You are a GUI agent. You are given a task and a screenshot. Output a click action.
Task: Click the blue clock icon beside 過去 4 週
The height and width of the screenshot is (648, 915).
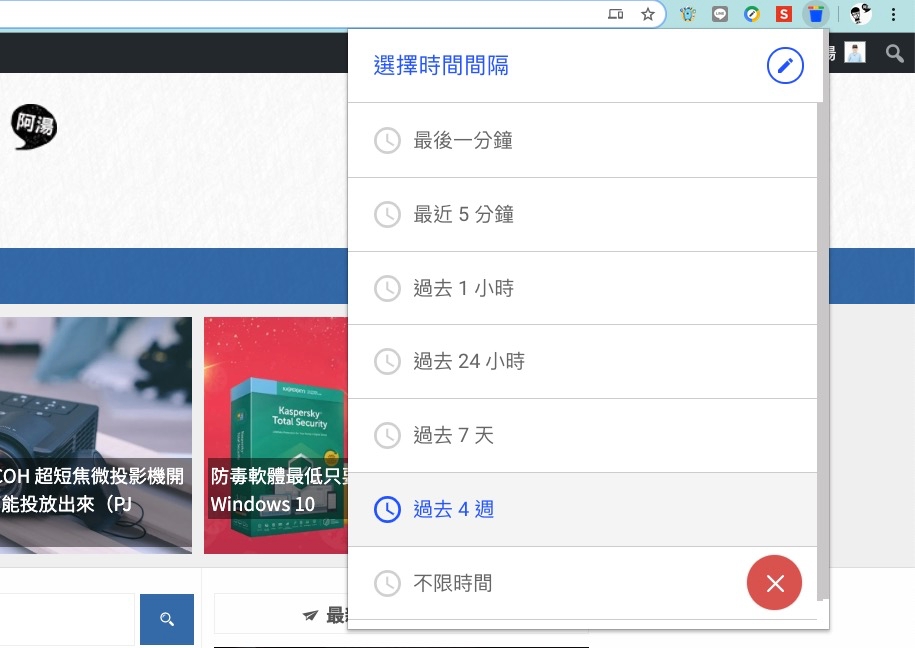(x=387, y=510)
